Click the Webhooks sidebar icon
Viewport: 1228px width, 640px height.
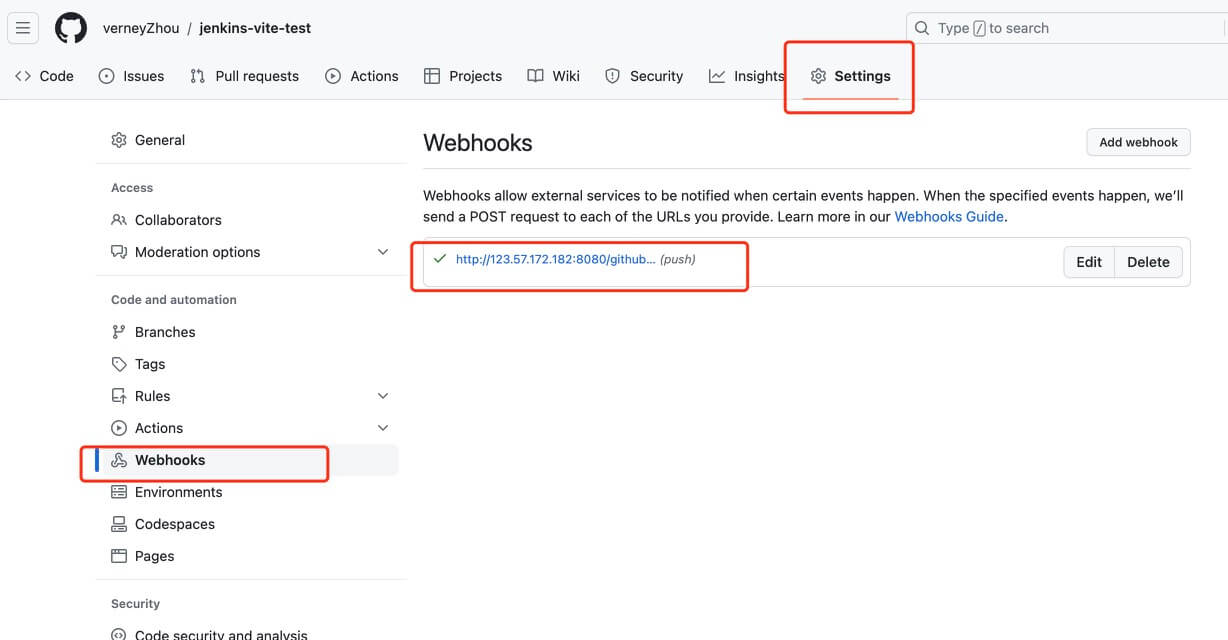click(119, 460)
